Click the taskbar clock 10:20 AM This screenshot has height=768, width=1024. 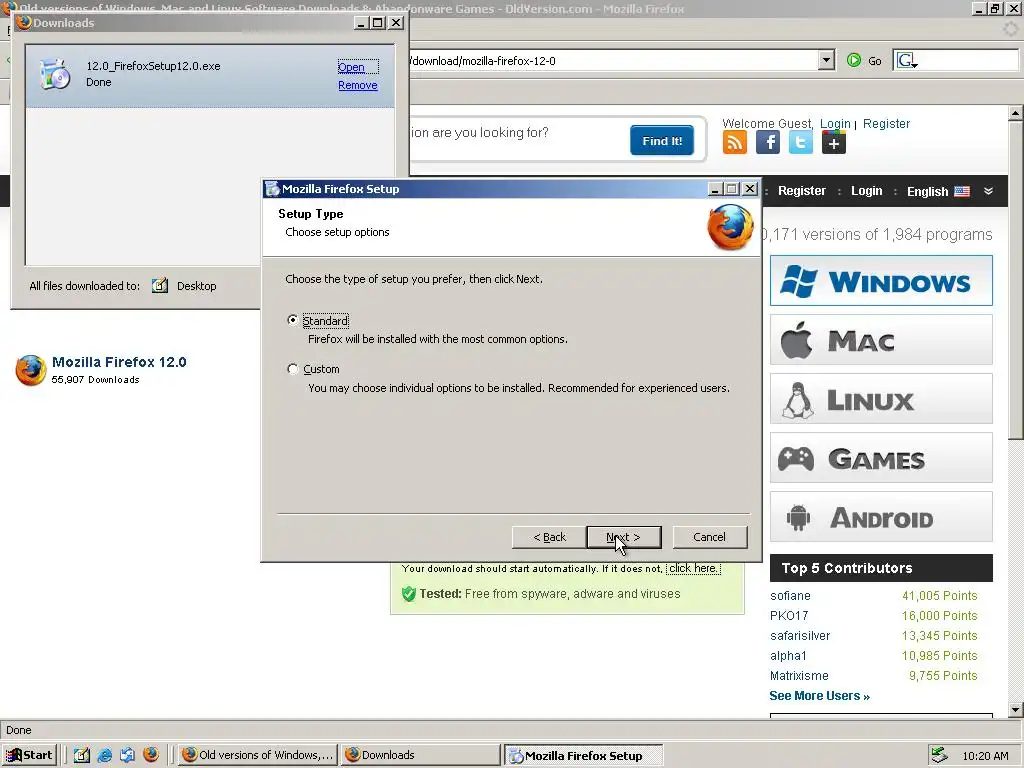[985, 756]
